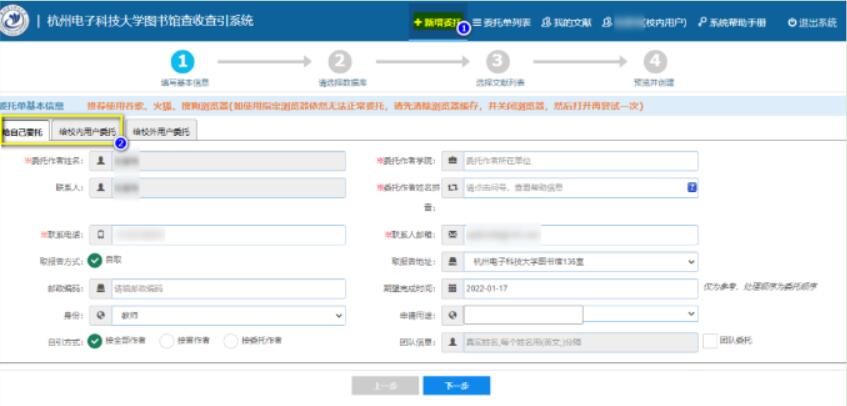Click the envelope icon for contact email
The height and width of the screenshot is (406, 847).
pyautogui.click(x=453, y=235)
